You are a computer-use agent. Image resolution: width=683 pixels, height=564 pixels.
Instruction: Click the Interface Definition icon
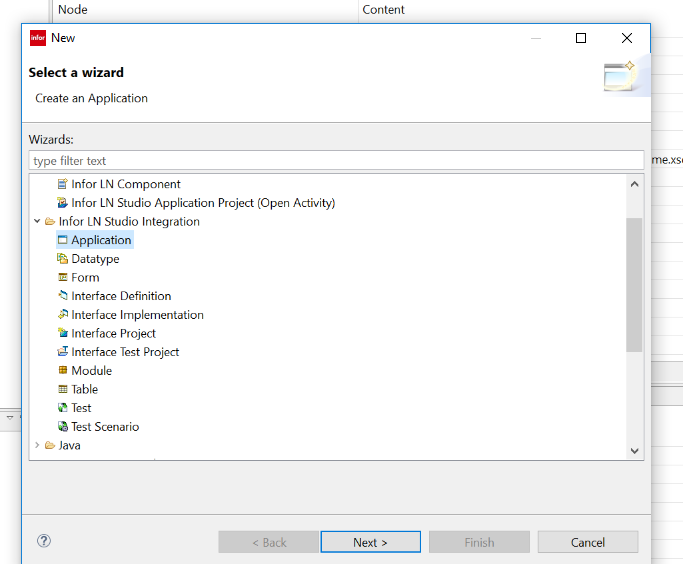click(x=63, y=296)
